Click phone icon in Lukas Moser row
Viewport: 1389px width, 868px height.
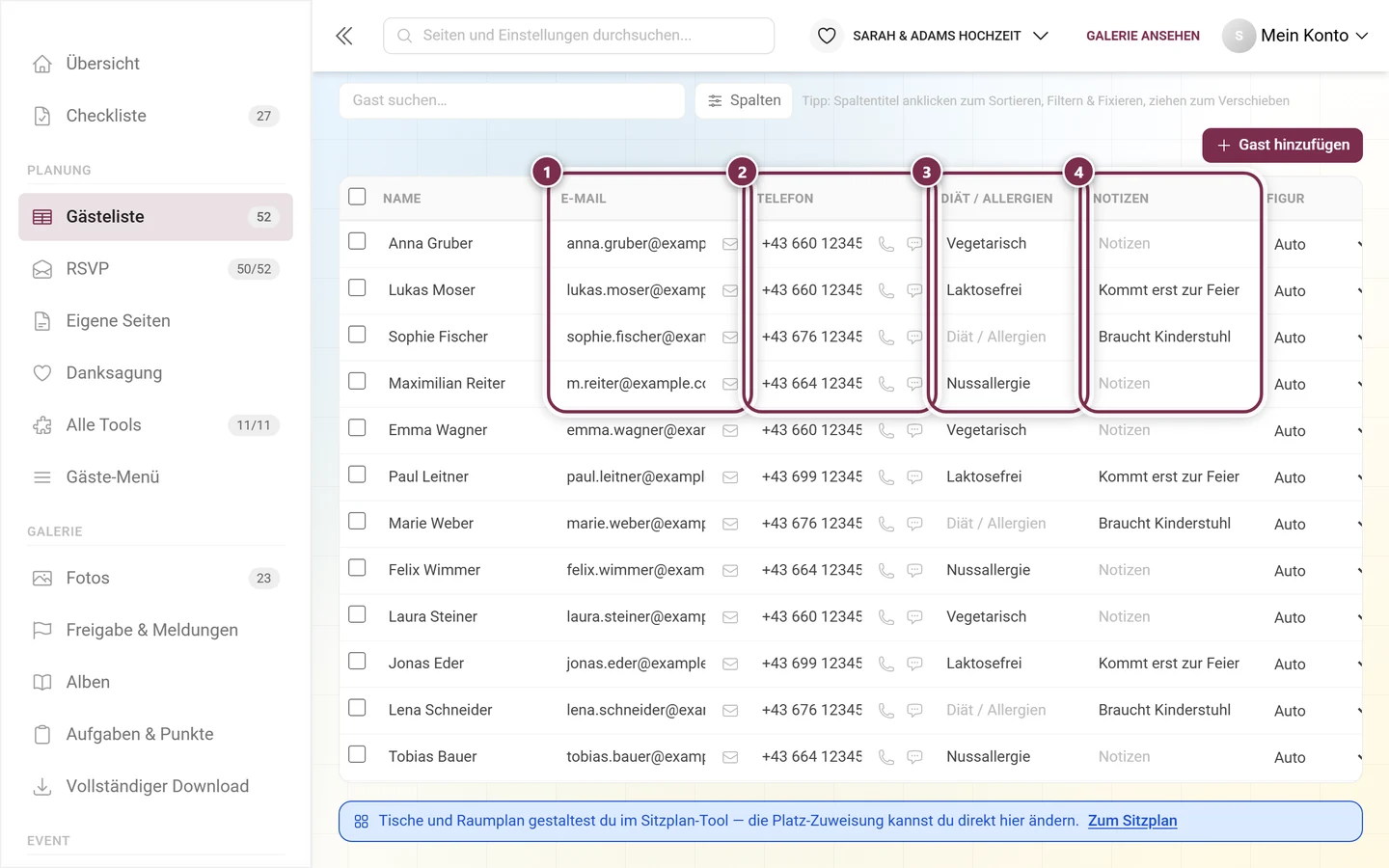[886, 290]
